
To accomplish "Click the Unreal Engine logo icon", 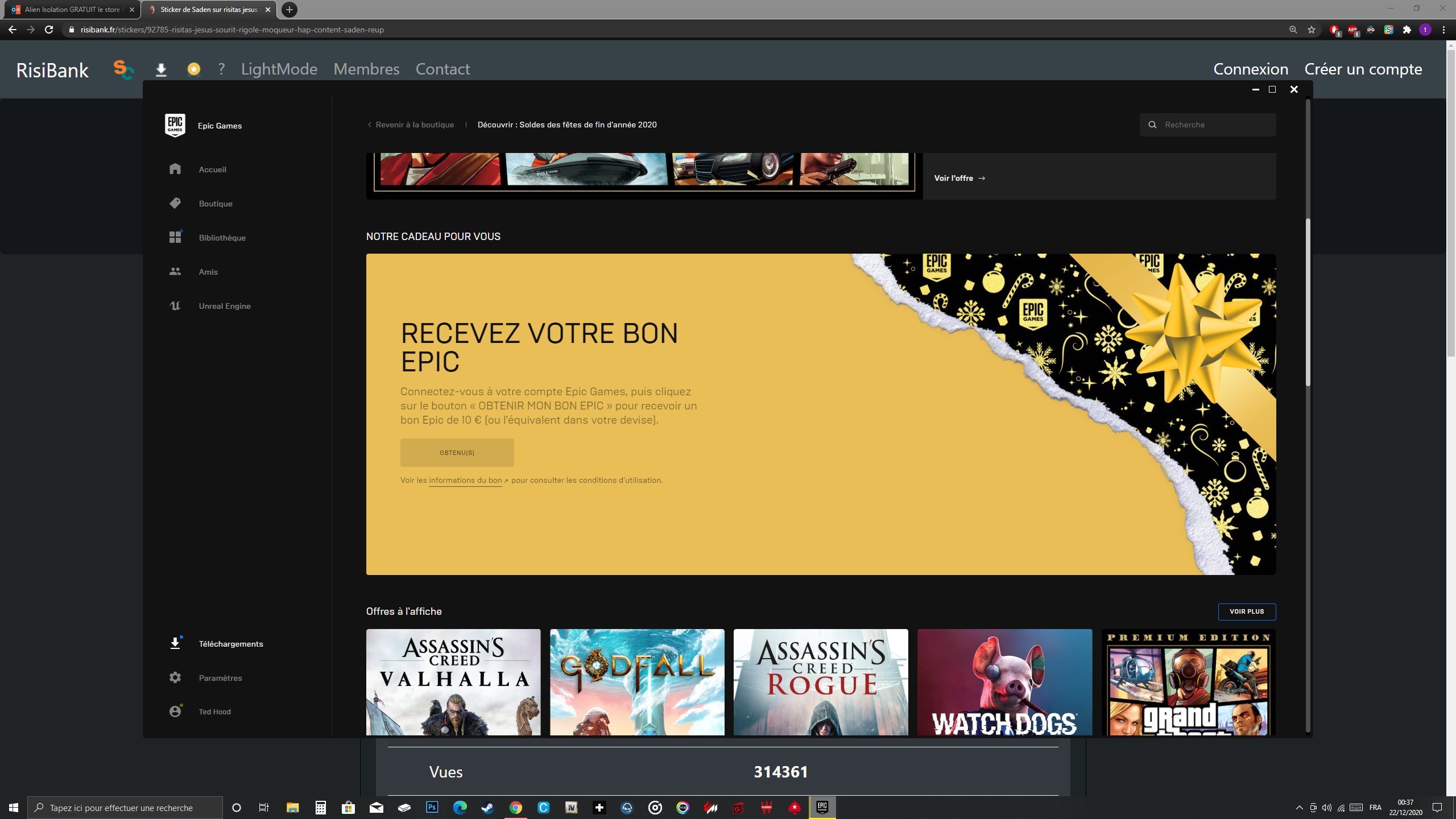I will (x=175, y=305).
